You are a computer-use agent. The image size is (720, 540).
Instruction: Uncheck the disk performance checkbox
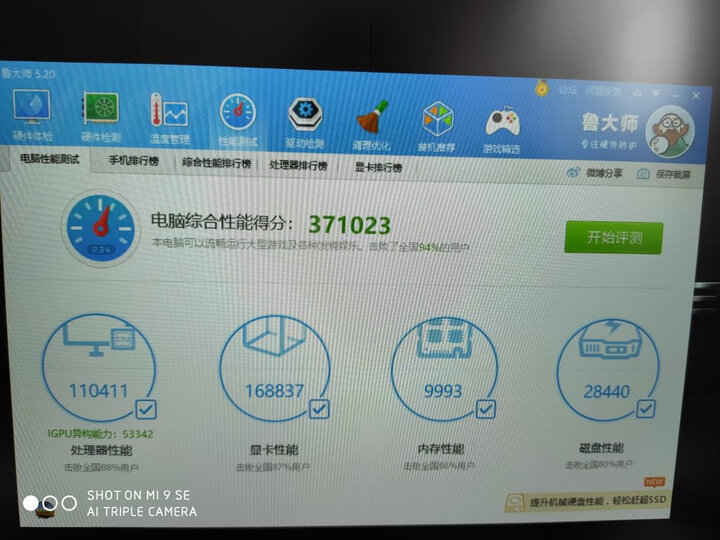pos(646,408)
